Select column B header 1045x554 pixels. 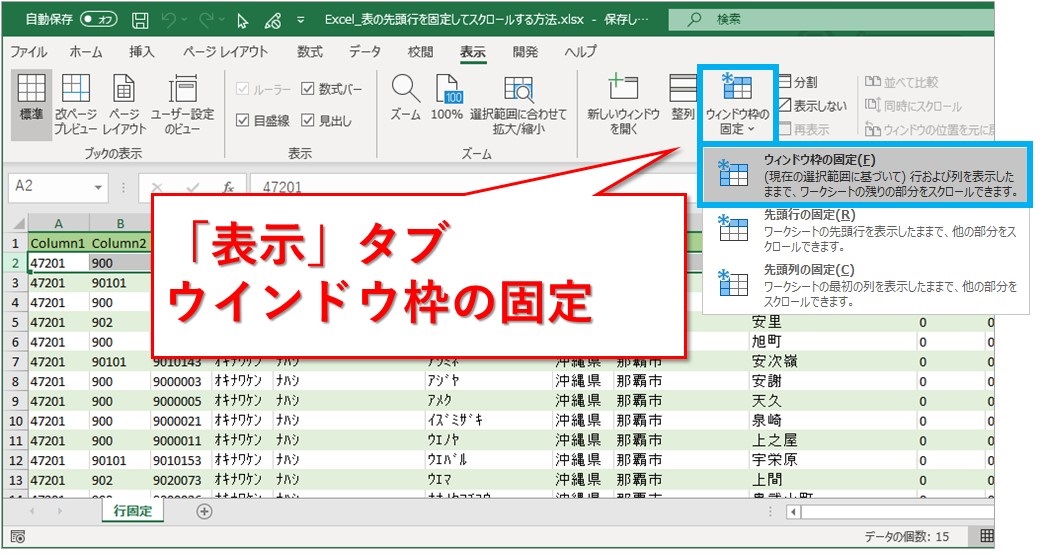(x=120, y=224)
